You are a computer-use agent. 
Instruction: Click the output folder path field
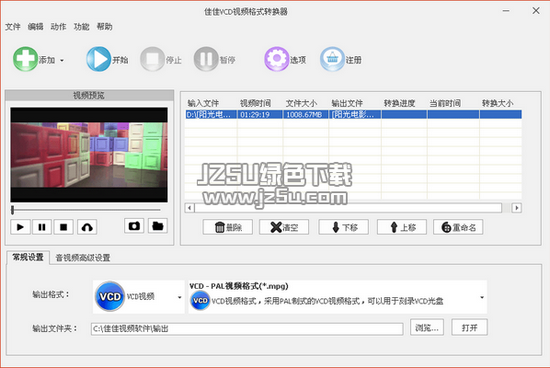pyautogui.click(x=247, y=329)
